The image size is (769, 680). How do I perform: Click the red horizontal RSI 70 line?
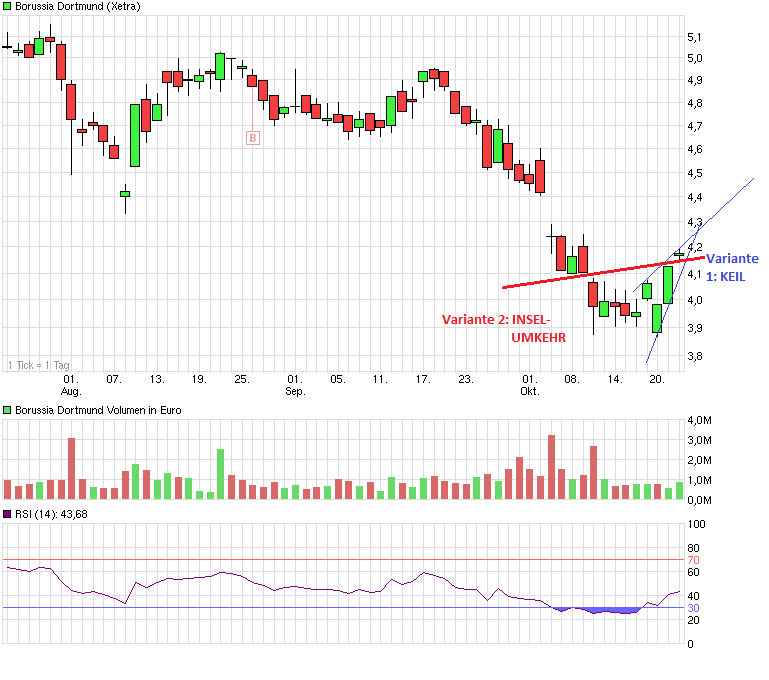pos(343,559)
